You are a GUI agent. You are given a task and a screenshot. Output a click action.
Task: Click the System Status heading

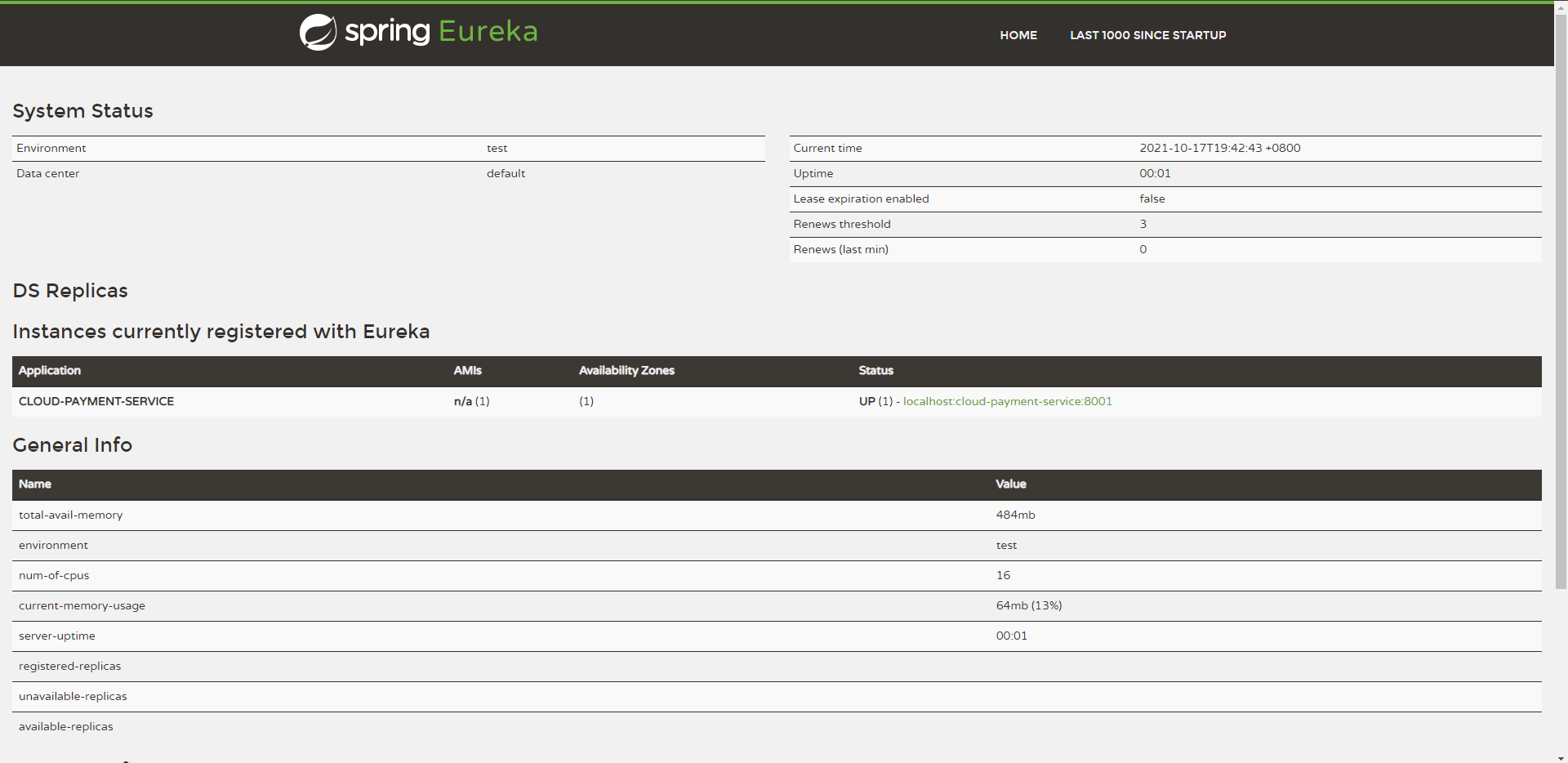pyautogui.click(x=82, y=111)
